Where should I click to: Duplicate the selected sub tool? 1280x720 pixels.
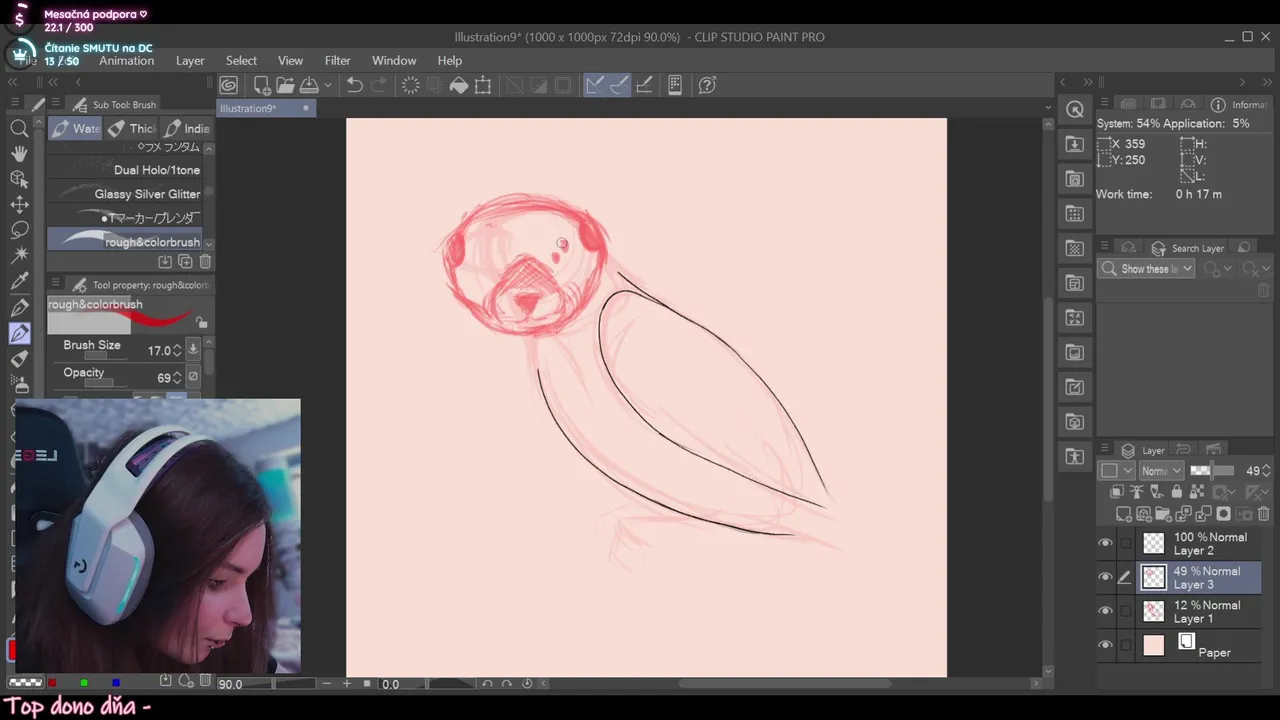point(185,262)
